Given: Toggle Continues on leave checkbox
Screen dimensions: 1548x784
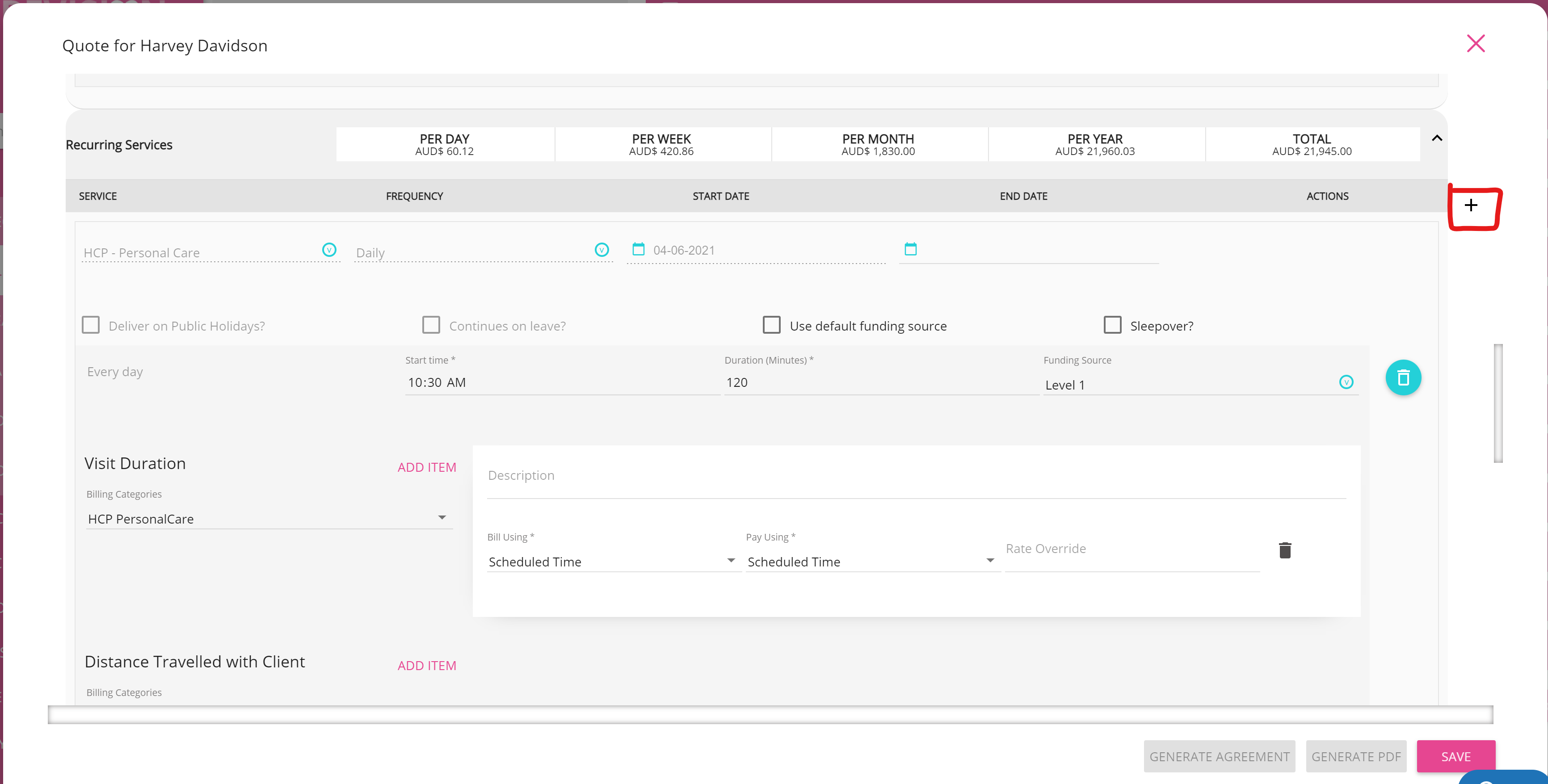Looking at the screenshot, I should [431, 325].
